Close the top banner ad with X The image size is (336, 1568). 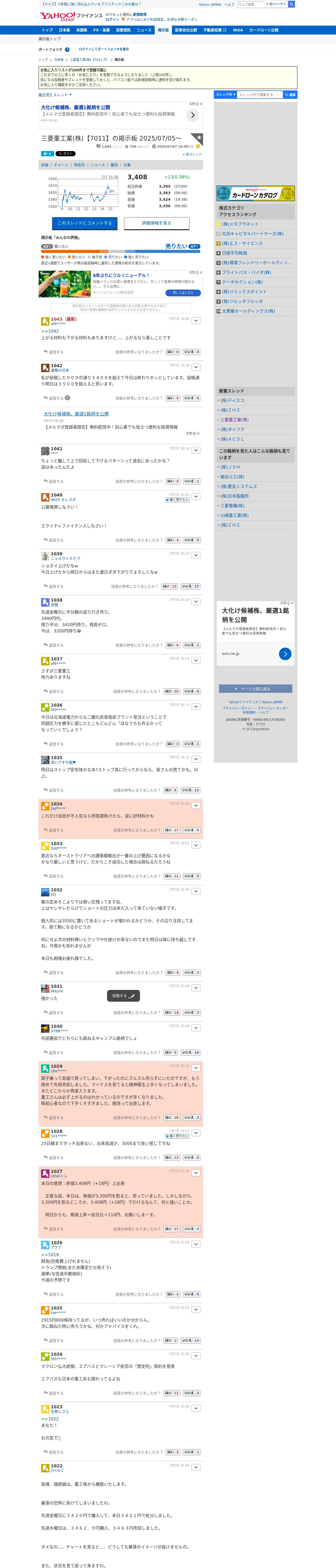pos(201,104)
